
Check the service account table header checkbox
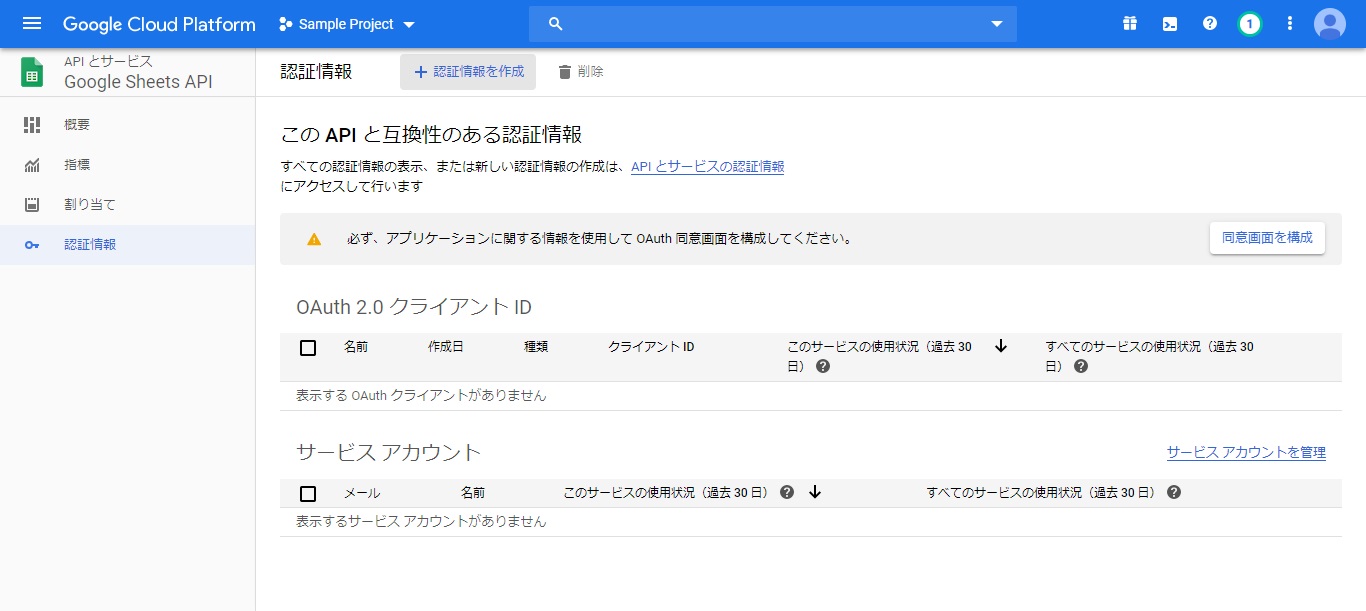tap(308, 492)
